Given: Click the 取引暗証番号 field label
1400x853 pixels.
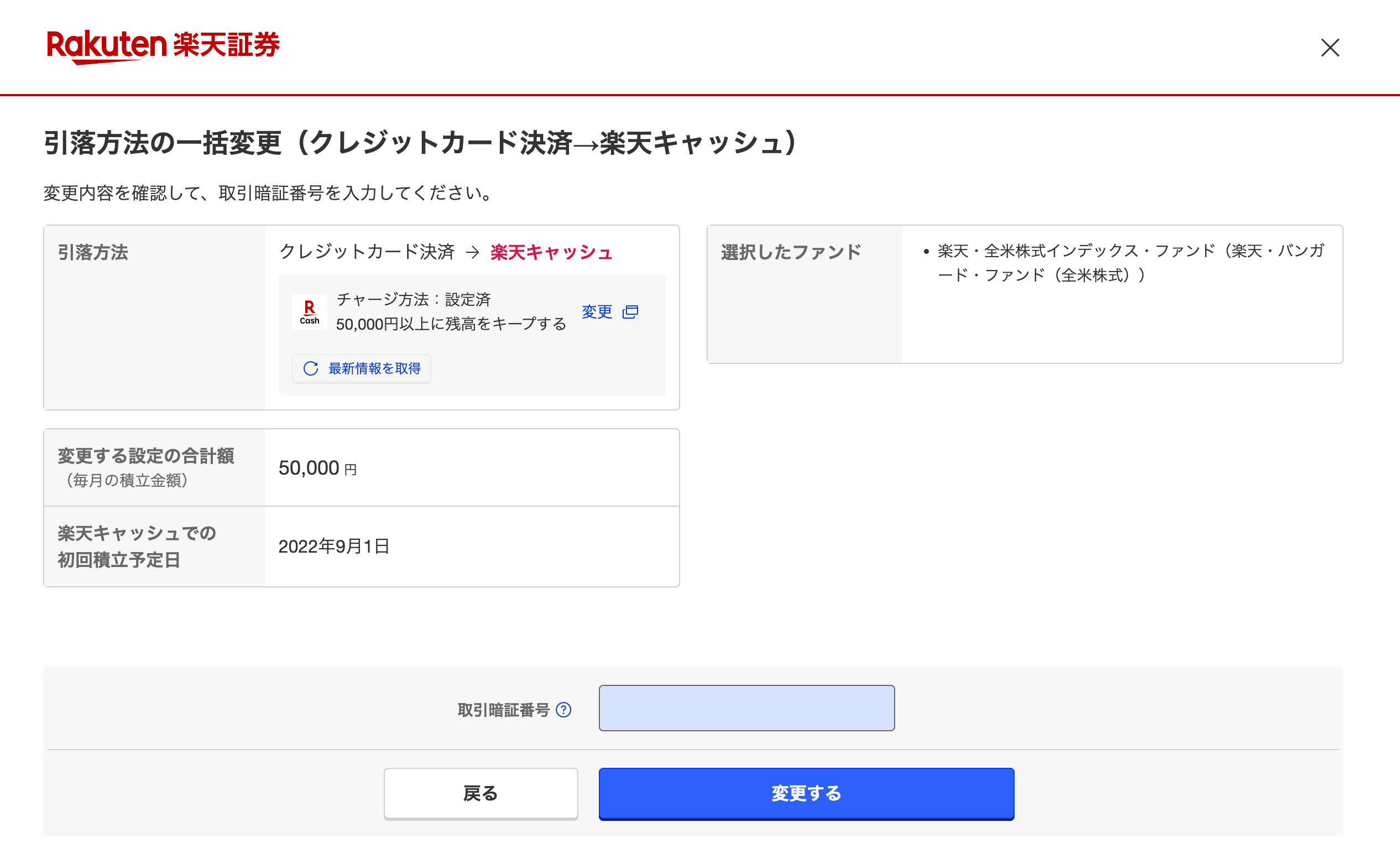Looking at the screenshot, I should [503, 710].
